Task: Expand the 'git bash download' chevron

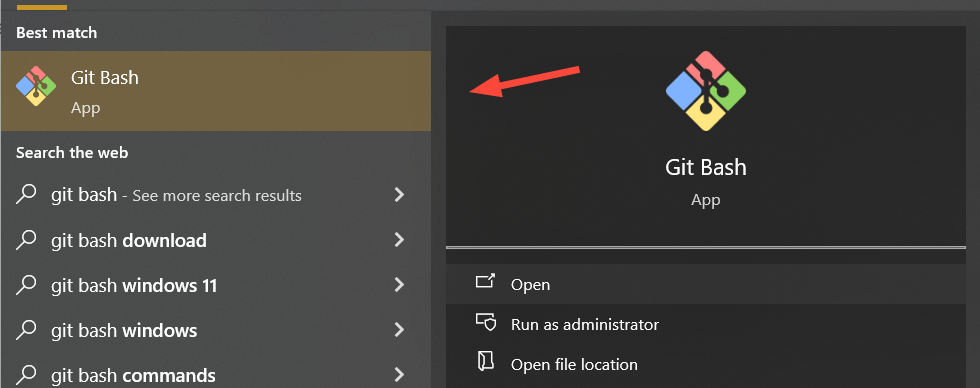Action: [x=399, y=240]
